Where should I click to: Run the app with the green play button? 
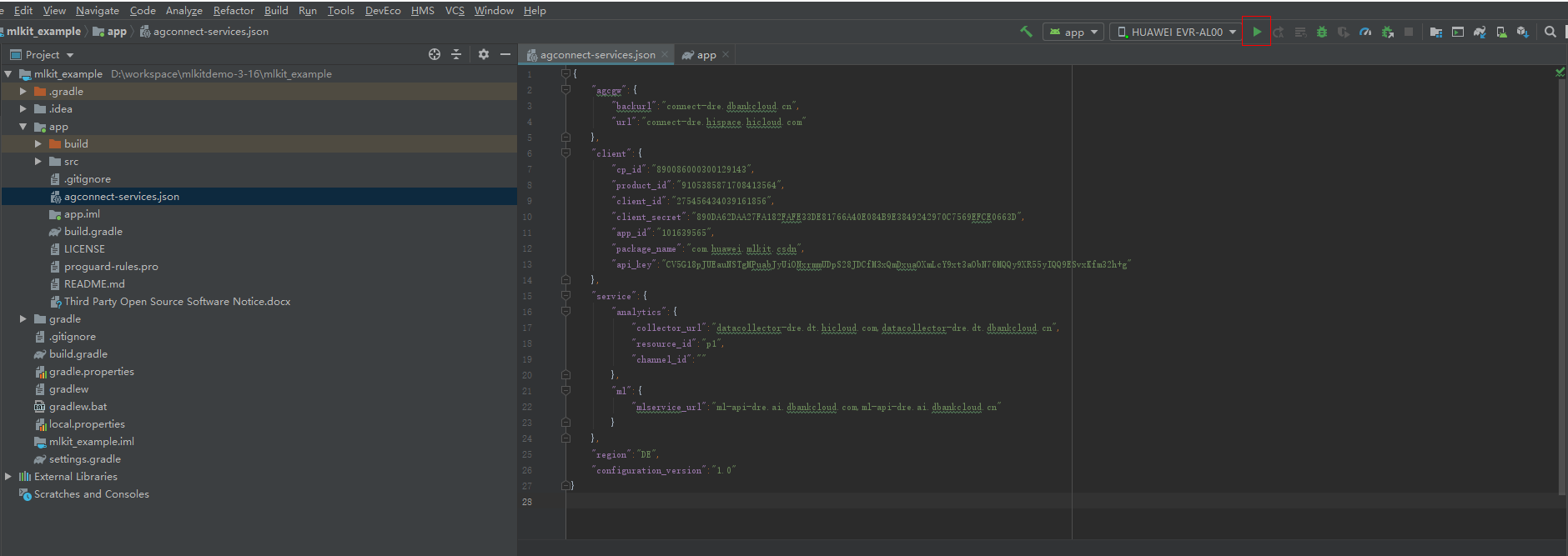click(x=1257, y=32)
